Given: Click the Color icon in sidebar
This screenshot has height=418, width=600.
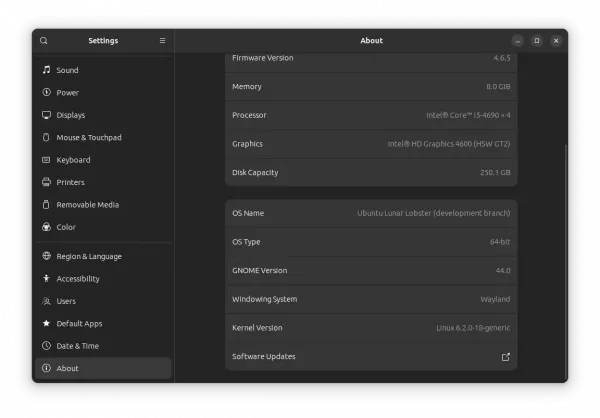Looking at the screenshot, I should 46,227.
